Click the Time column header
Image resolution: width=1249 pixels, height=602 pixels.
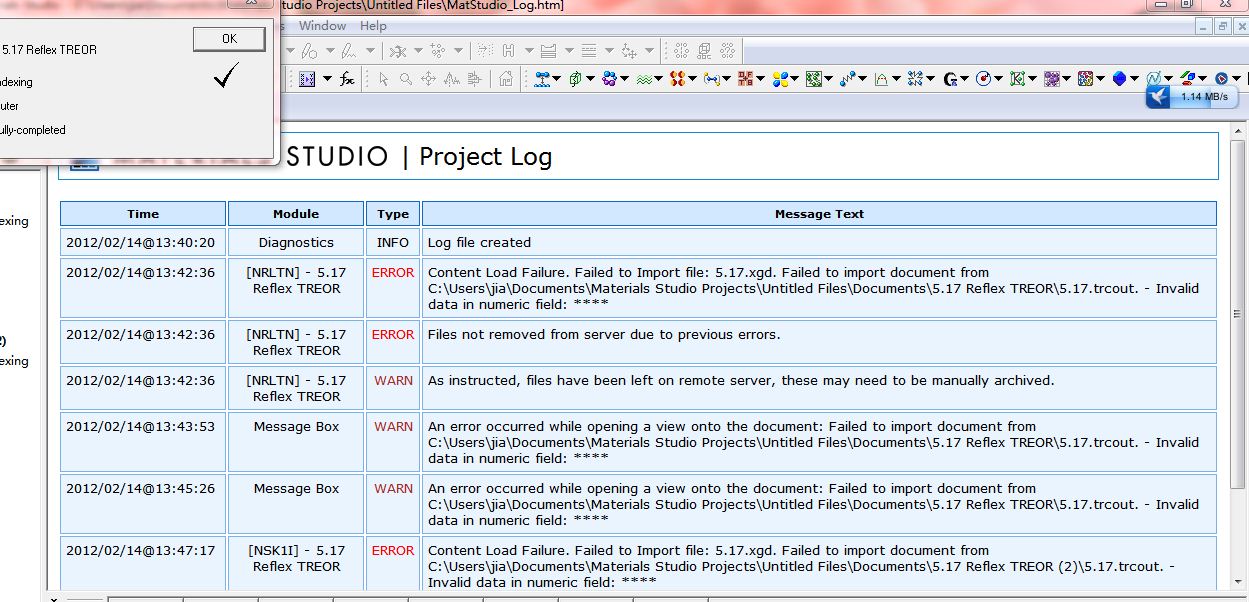(143, 214)
